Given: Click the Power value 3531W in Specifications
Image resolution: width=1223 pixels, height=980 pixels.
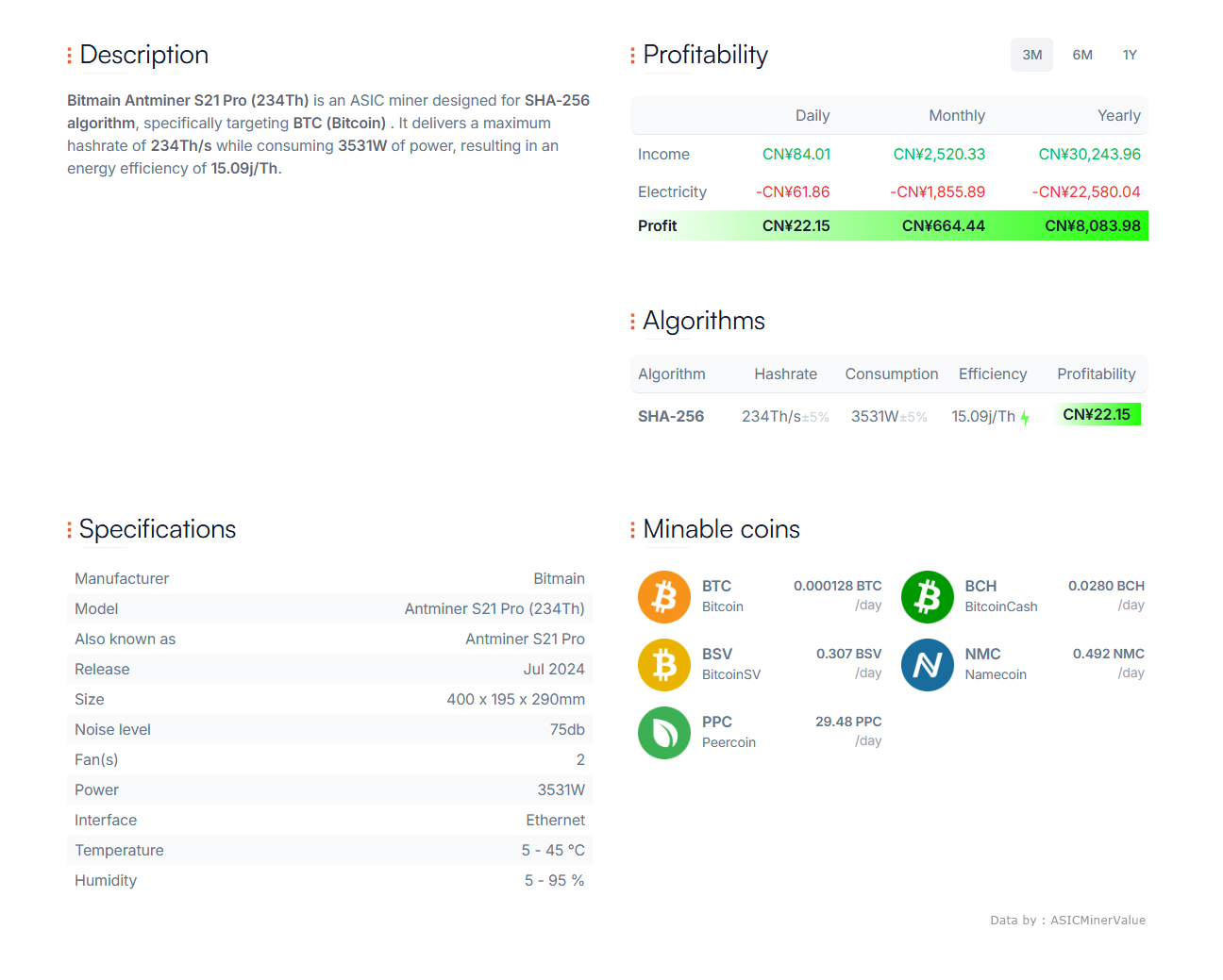Looking at the screenshot, I should [561, 789].
